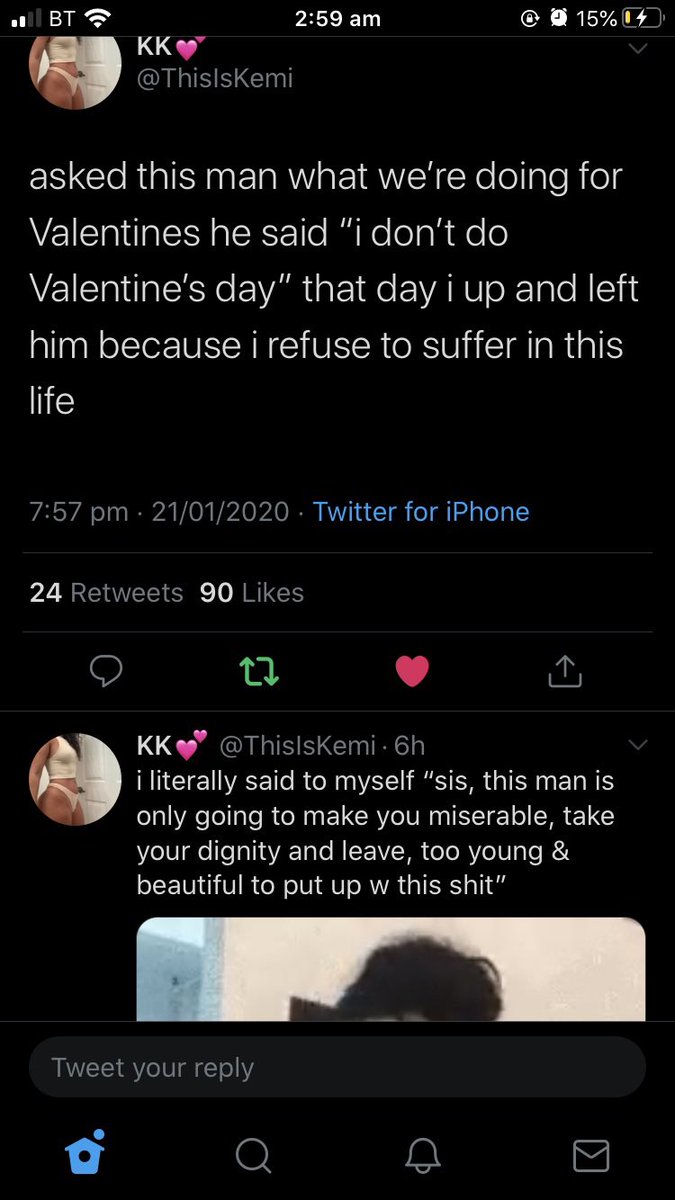Expand the reply tweet's chevron menu
675x1200 pixels.
637,744
